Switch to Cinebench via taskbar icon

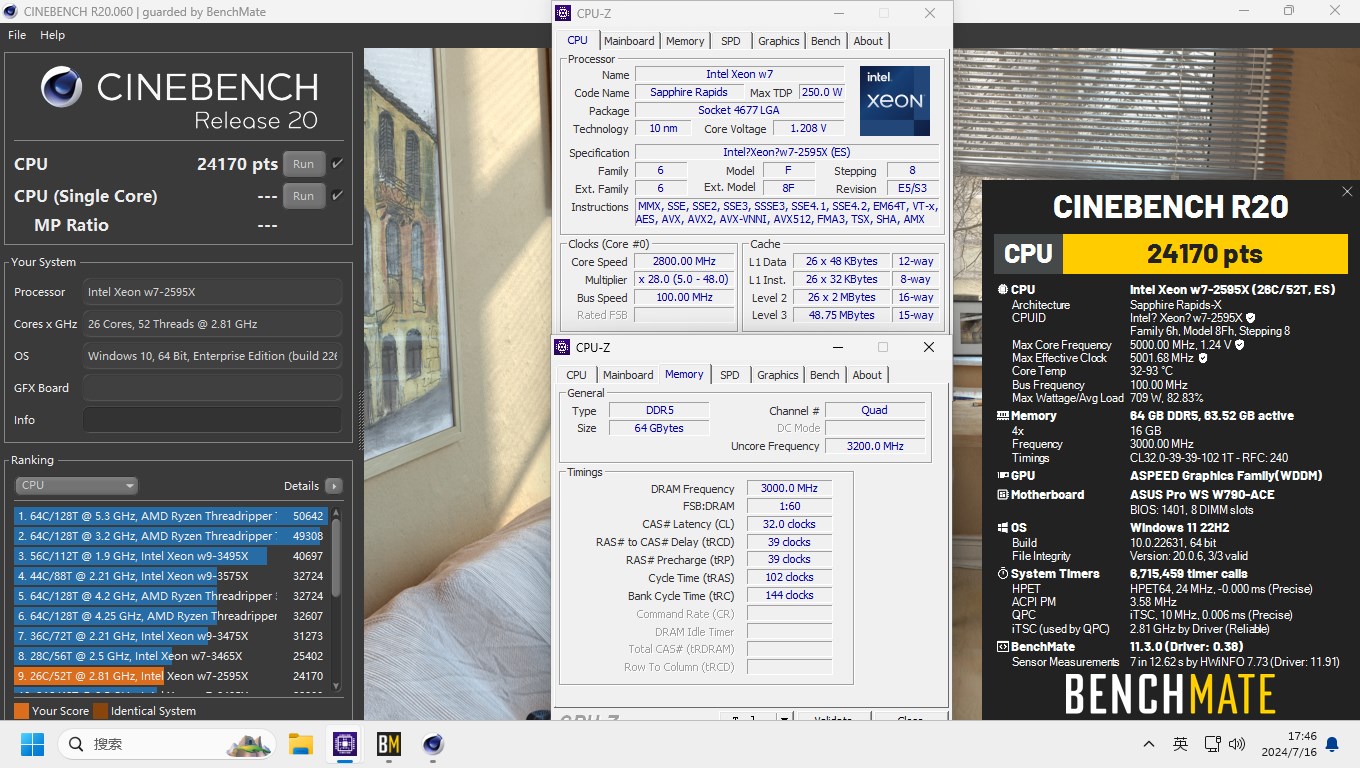433,744
